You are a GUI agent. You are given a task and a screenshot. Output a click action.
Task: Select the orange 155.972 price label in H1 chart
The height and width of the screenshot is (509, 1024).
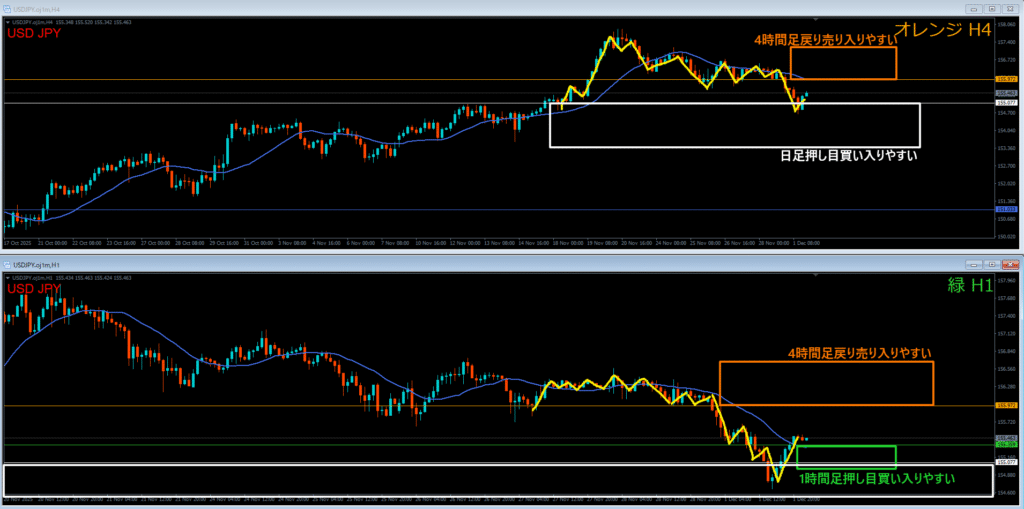1004,405
